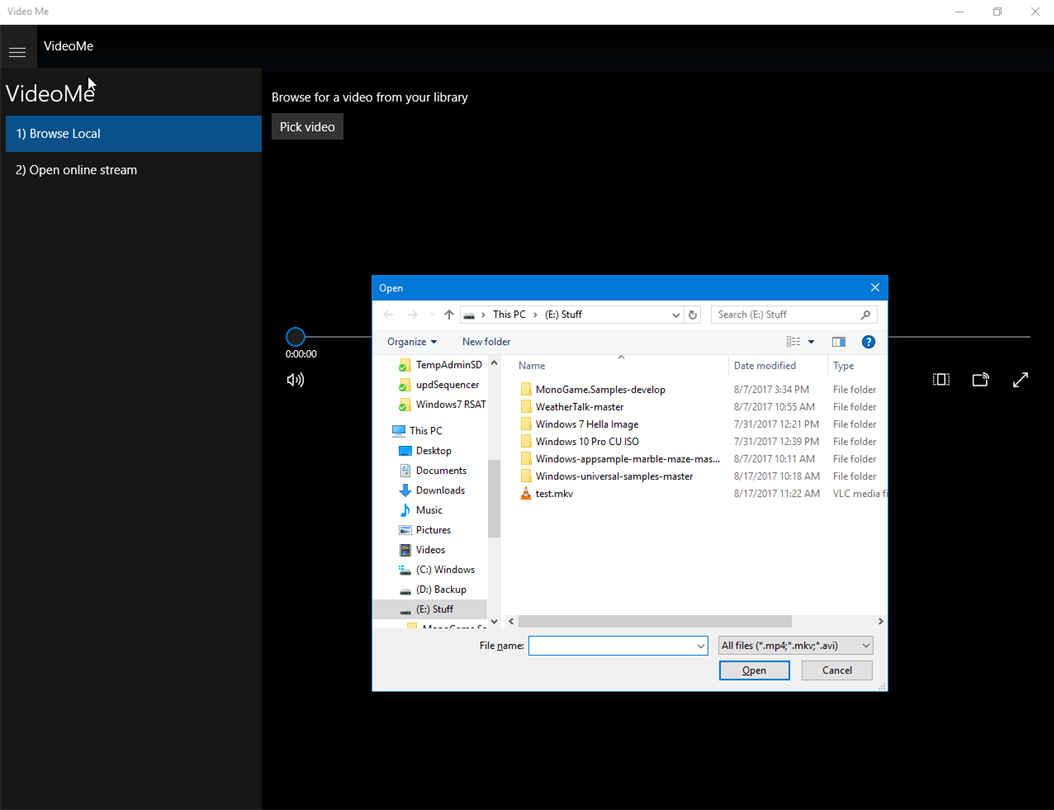1054x810 pixels.
Task: Click the cast to device icon
Action: (x=981, y=380)
